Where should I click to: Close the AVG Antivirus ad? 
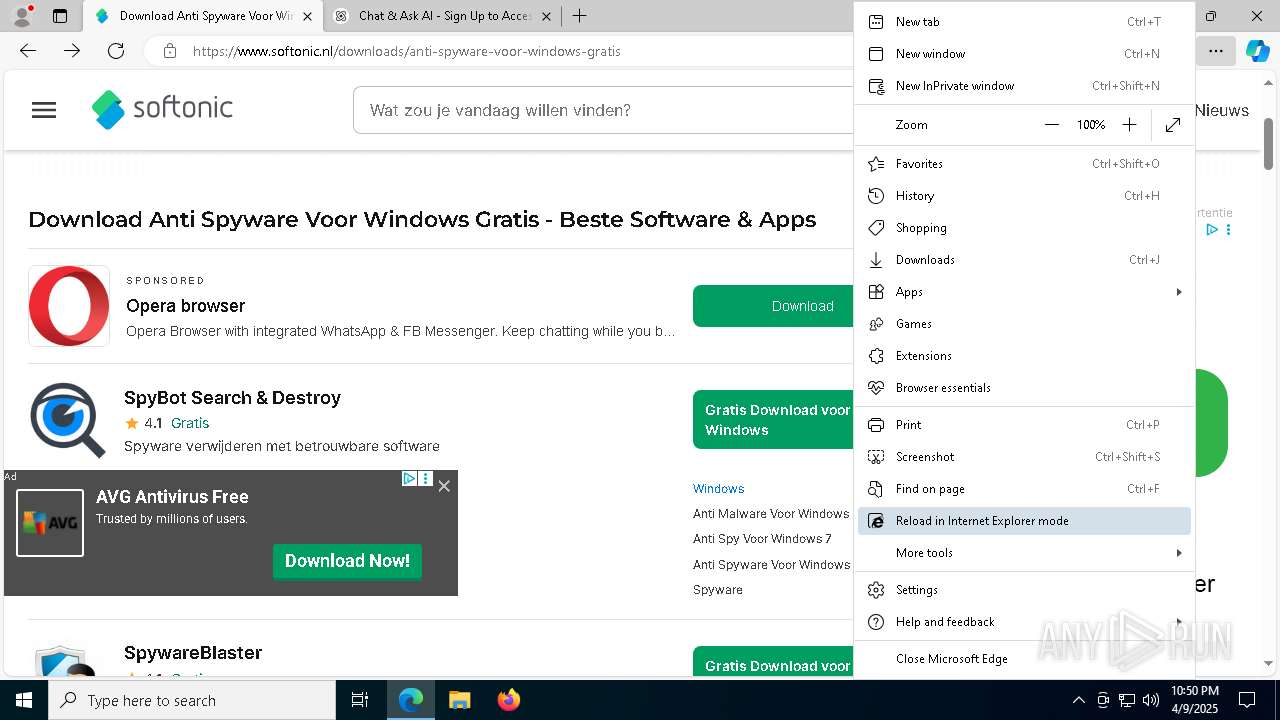[x=444, y=486]
